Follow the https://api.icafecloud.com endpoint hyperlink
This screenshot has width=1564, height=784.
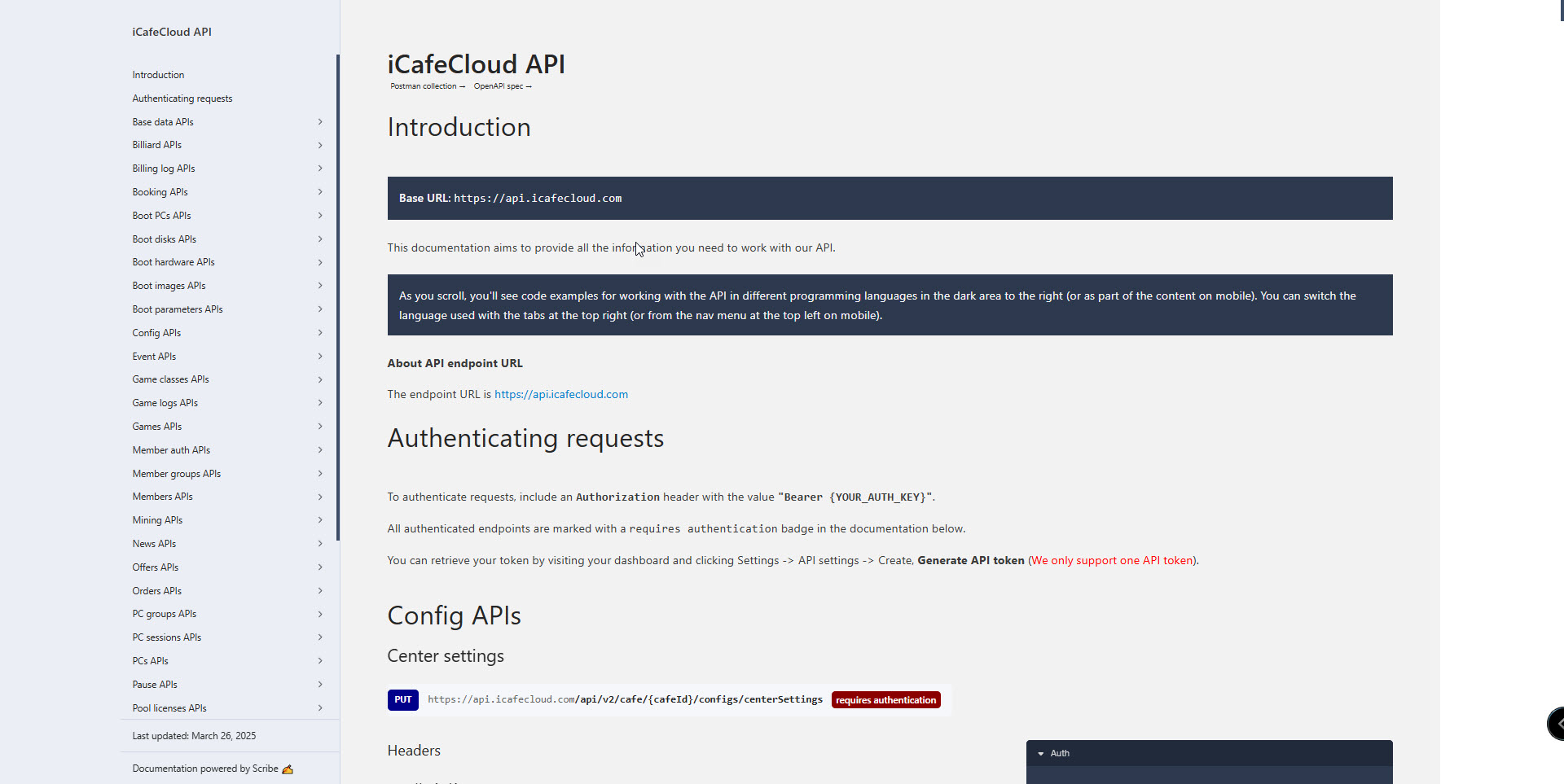(x=561, y=394)
